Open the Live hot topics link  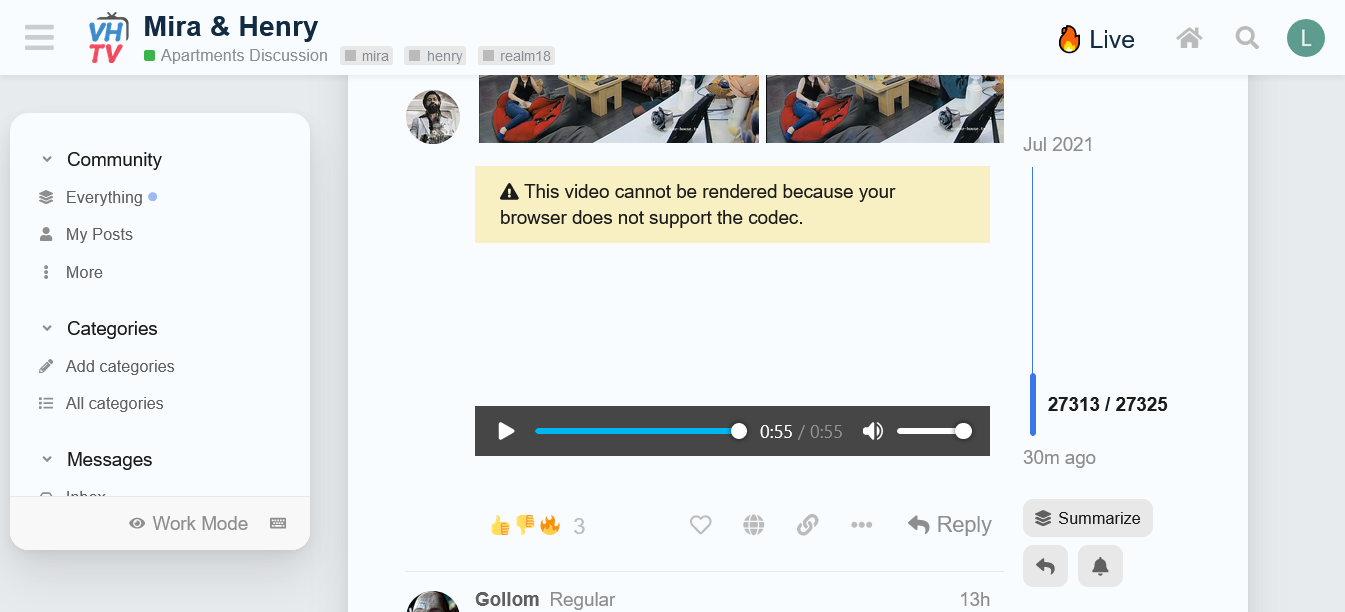[x=1096, y=39]
